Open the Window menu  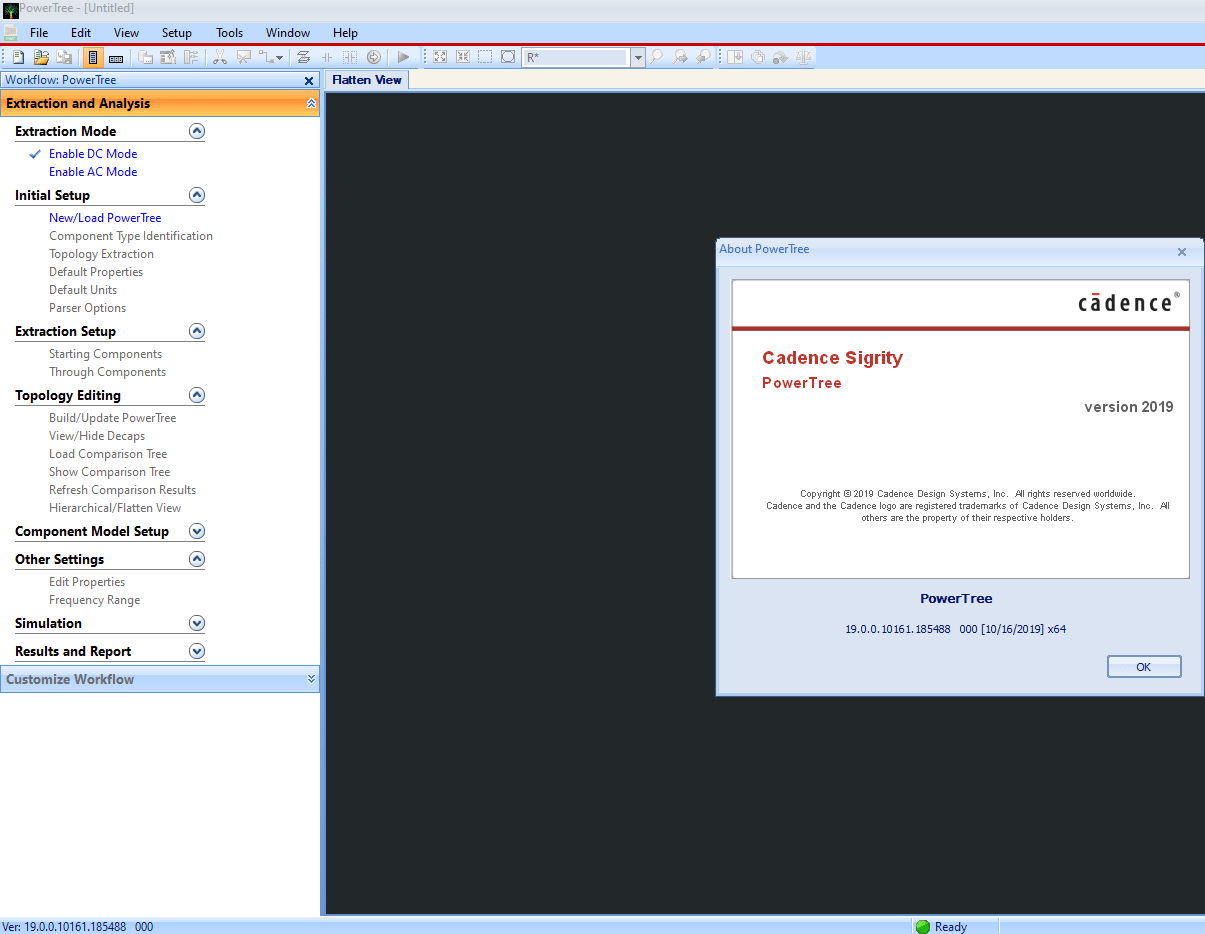click(288, 33)
